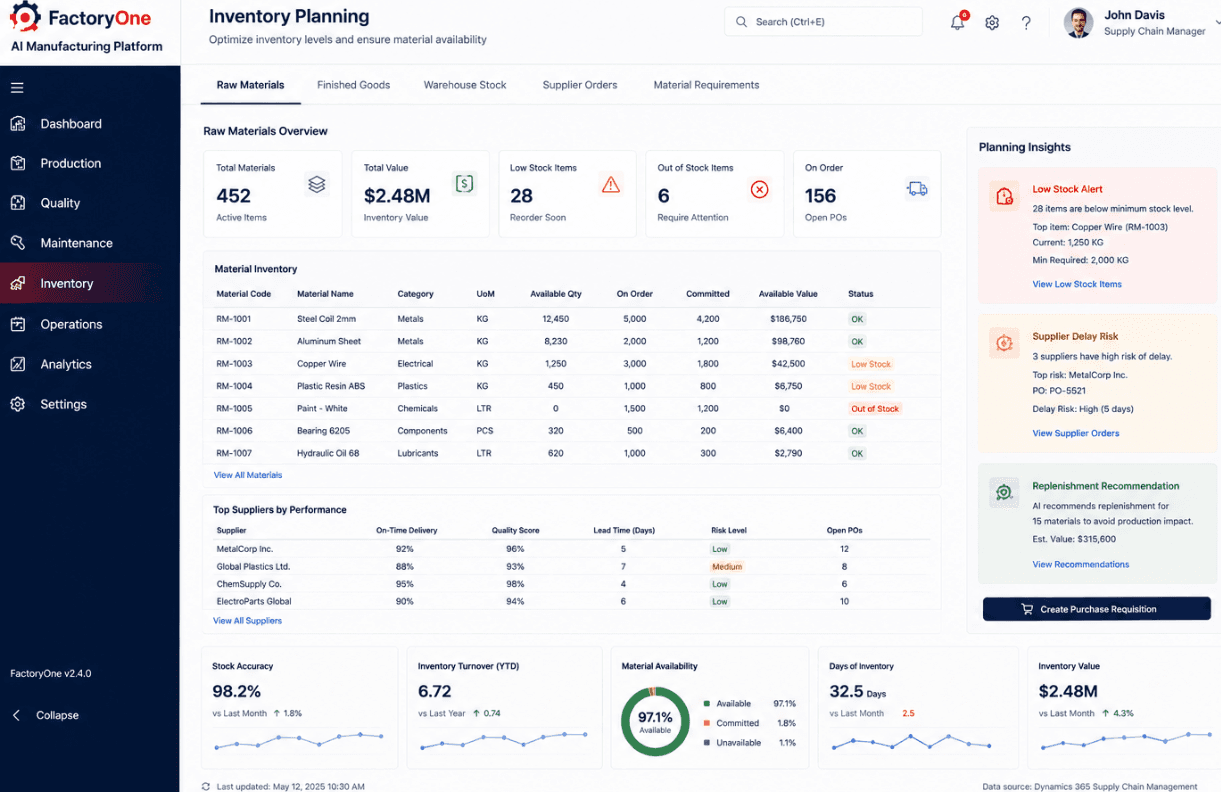Click the $186,750 value cell

(788, 319)
